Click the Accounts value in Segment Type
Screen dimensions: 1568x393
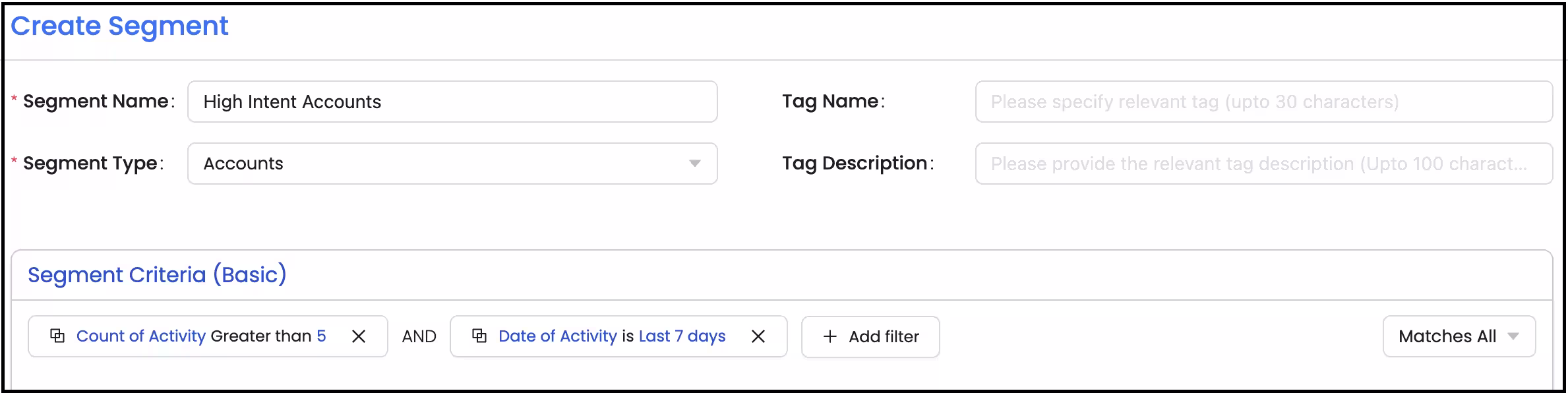pos(244,164)
